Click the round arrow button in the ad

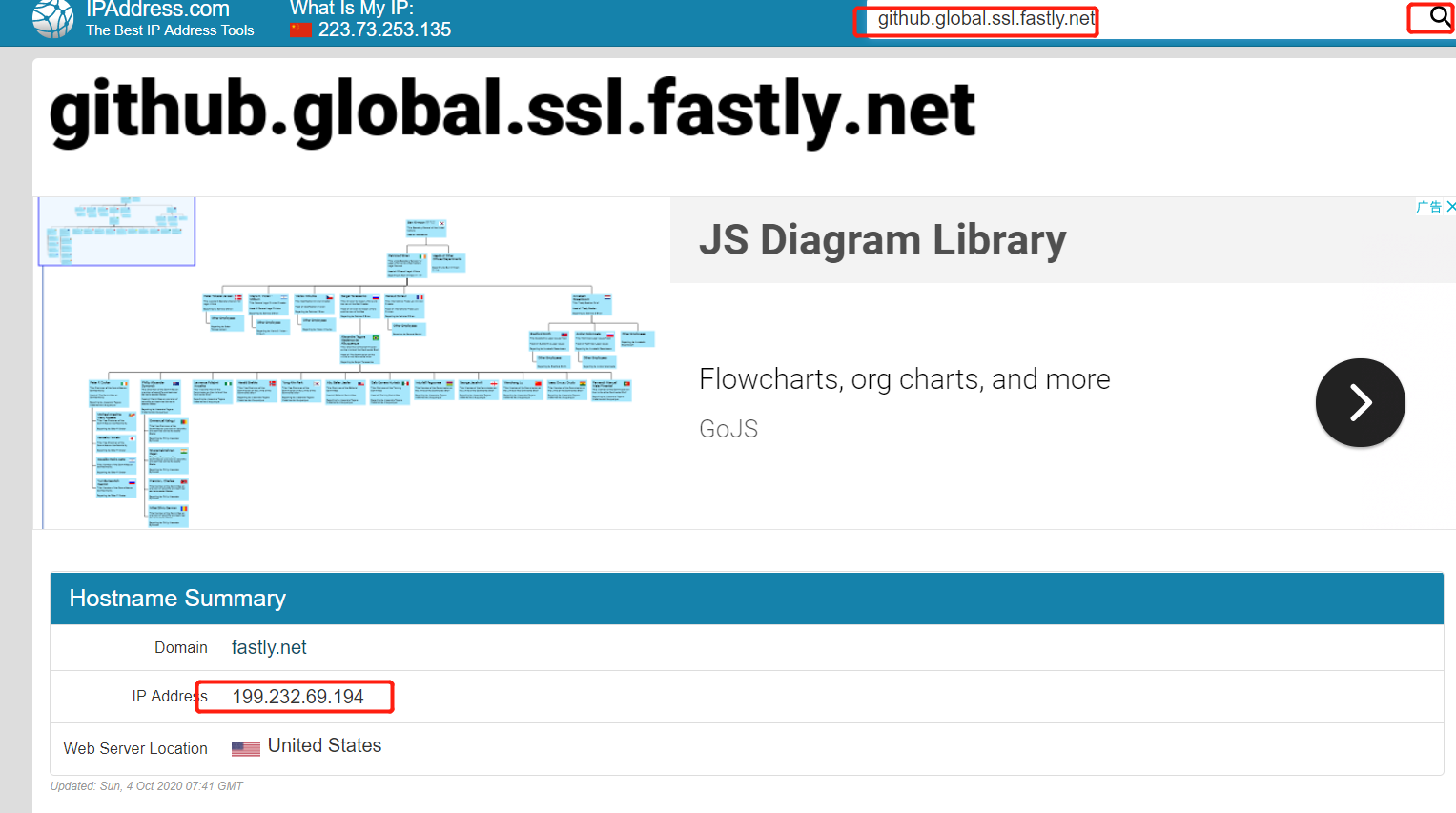pos(1360,402)
